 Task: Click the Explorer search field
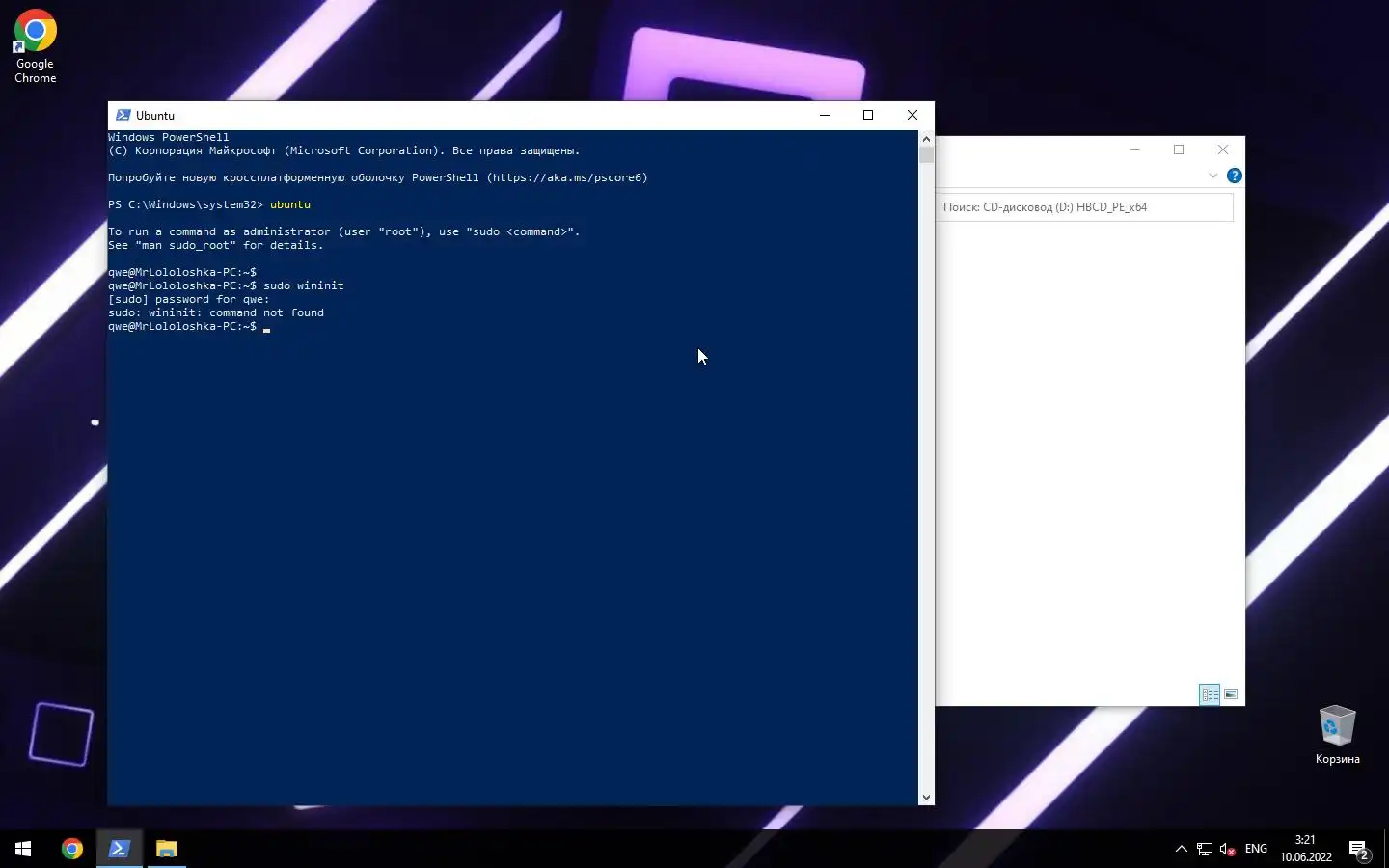click(1085, 207)
